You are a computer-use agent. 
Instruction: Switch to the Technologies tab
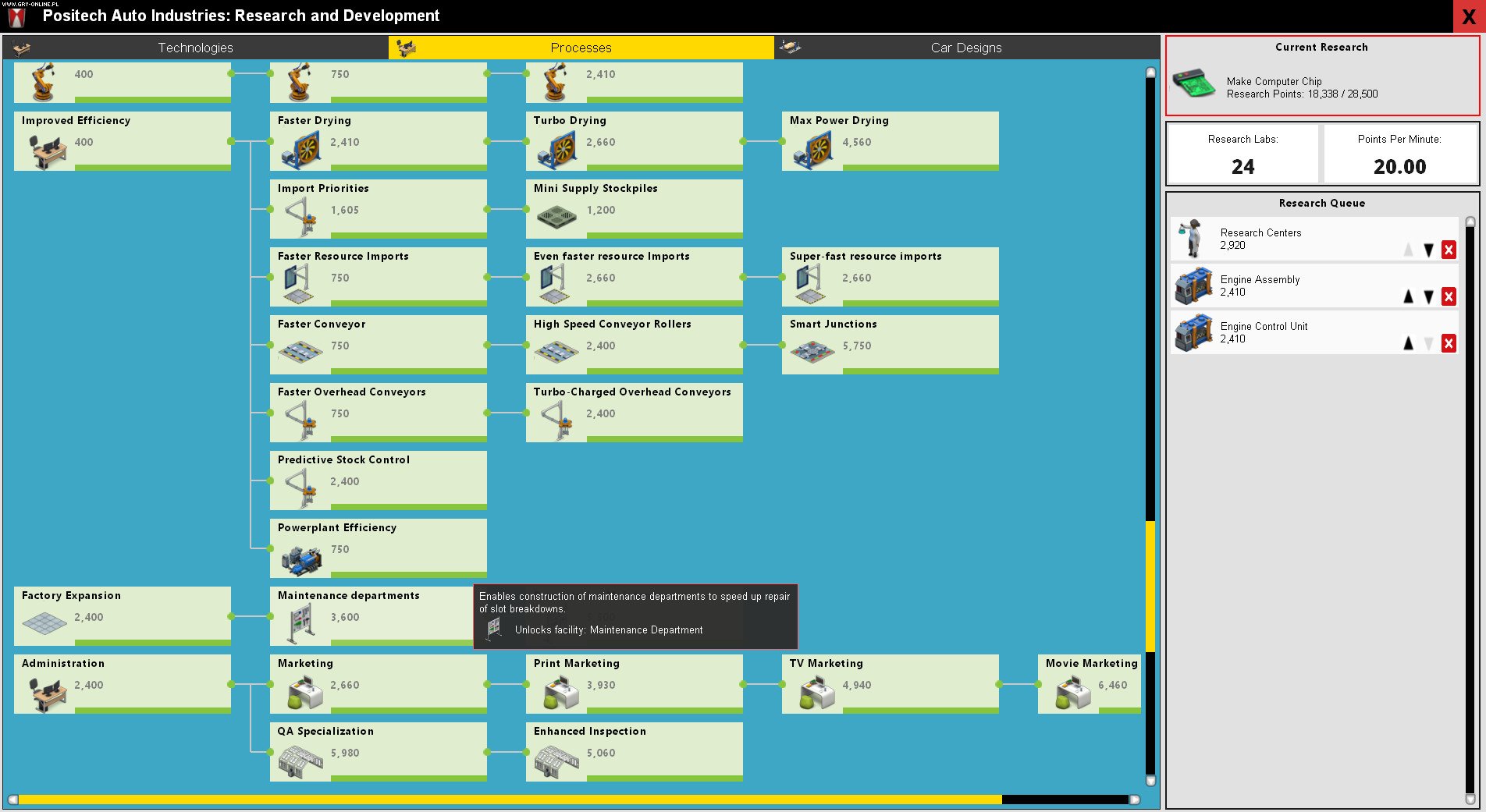click(x=194, y=47)
